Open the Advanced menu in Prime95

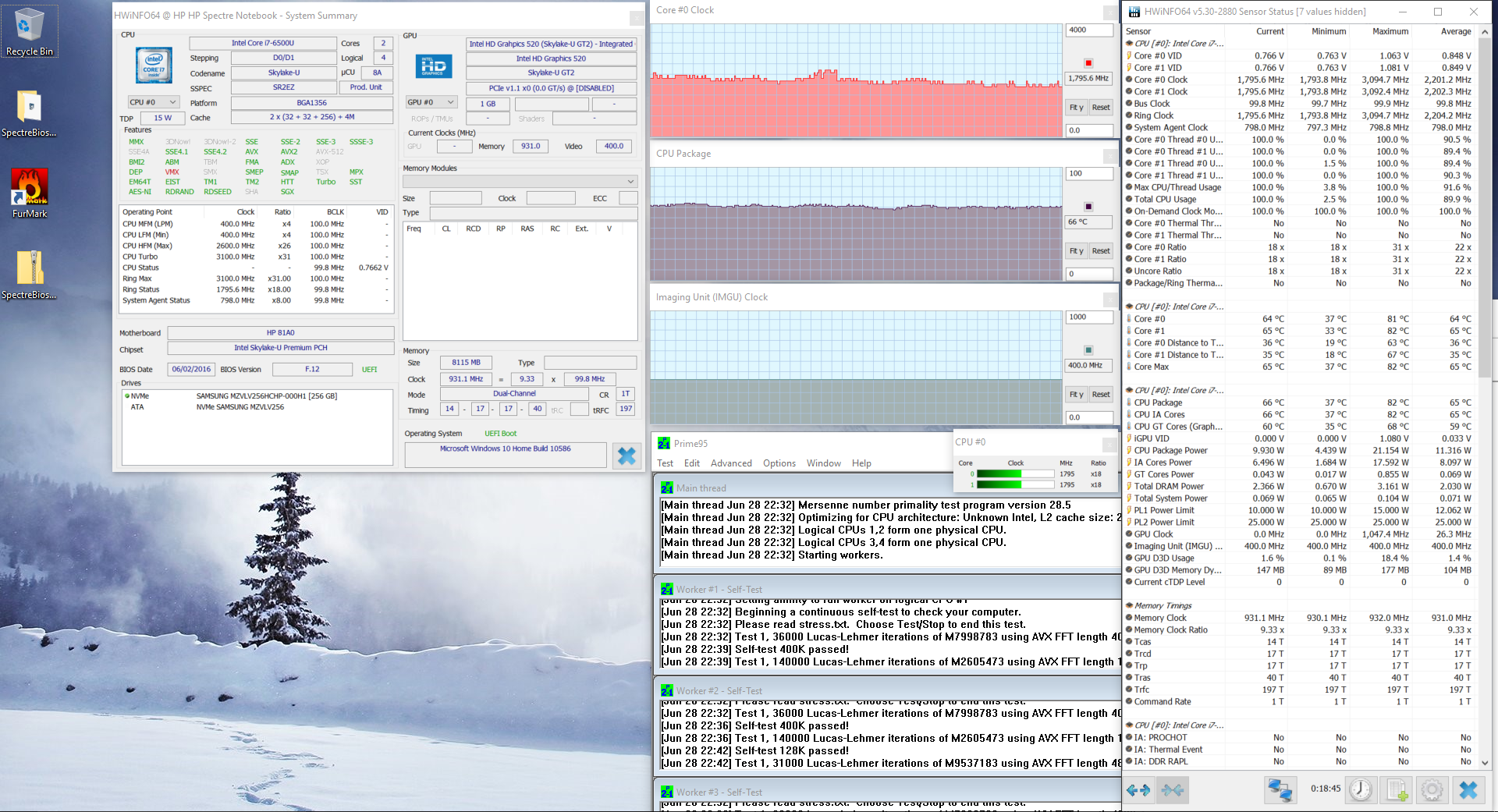coord(731,463)
